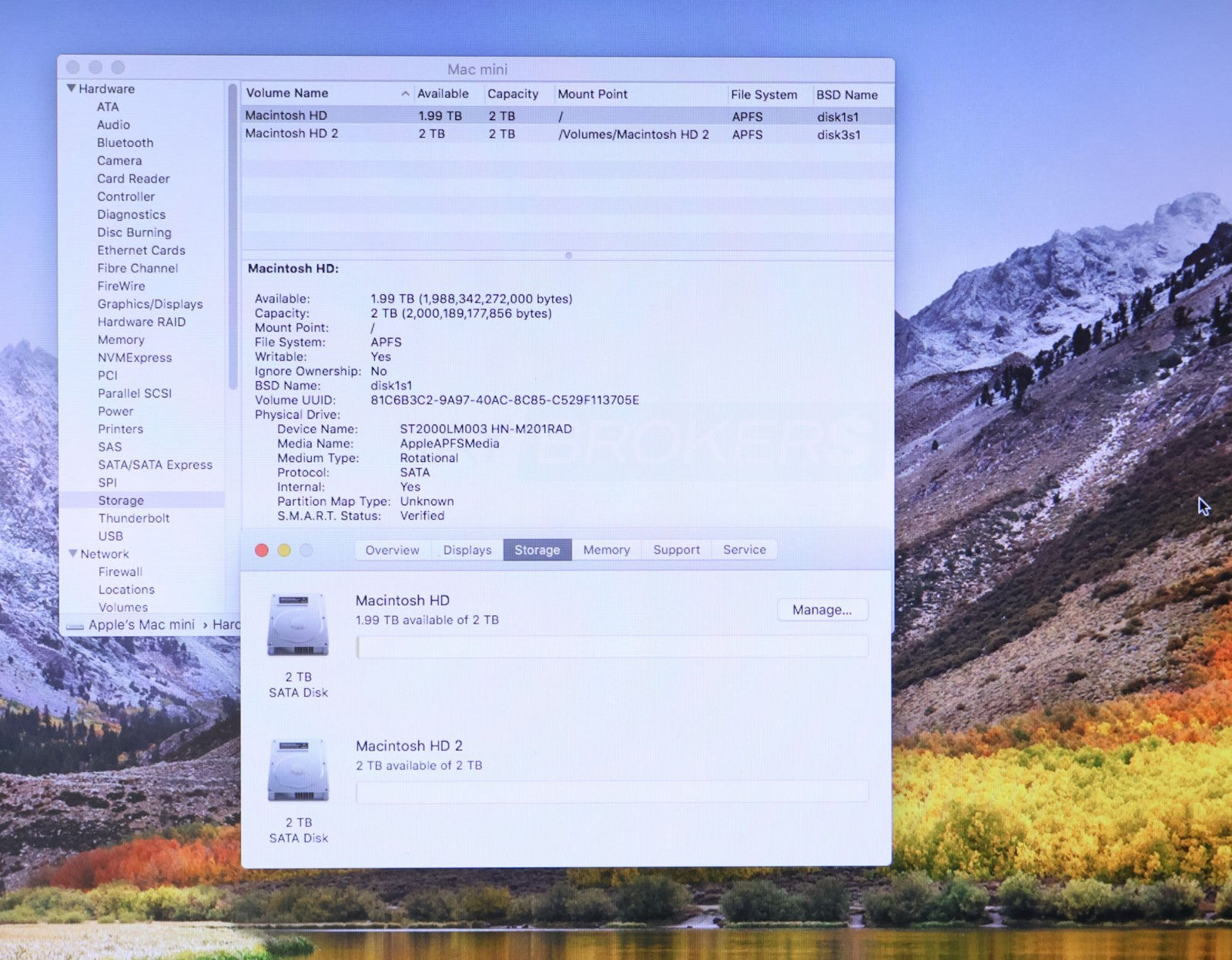Click the Apple's Mac mini path icon

[x=75, y=626]
